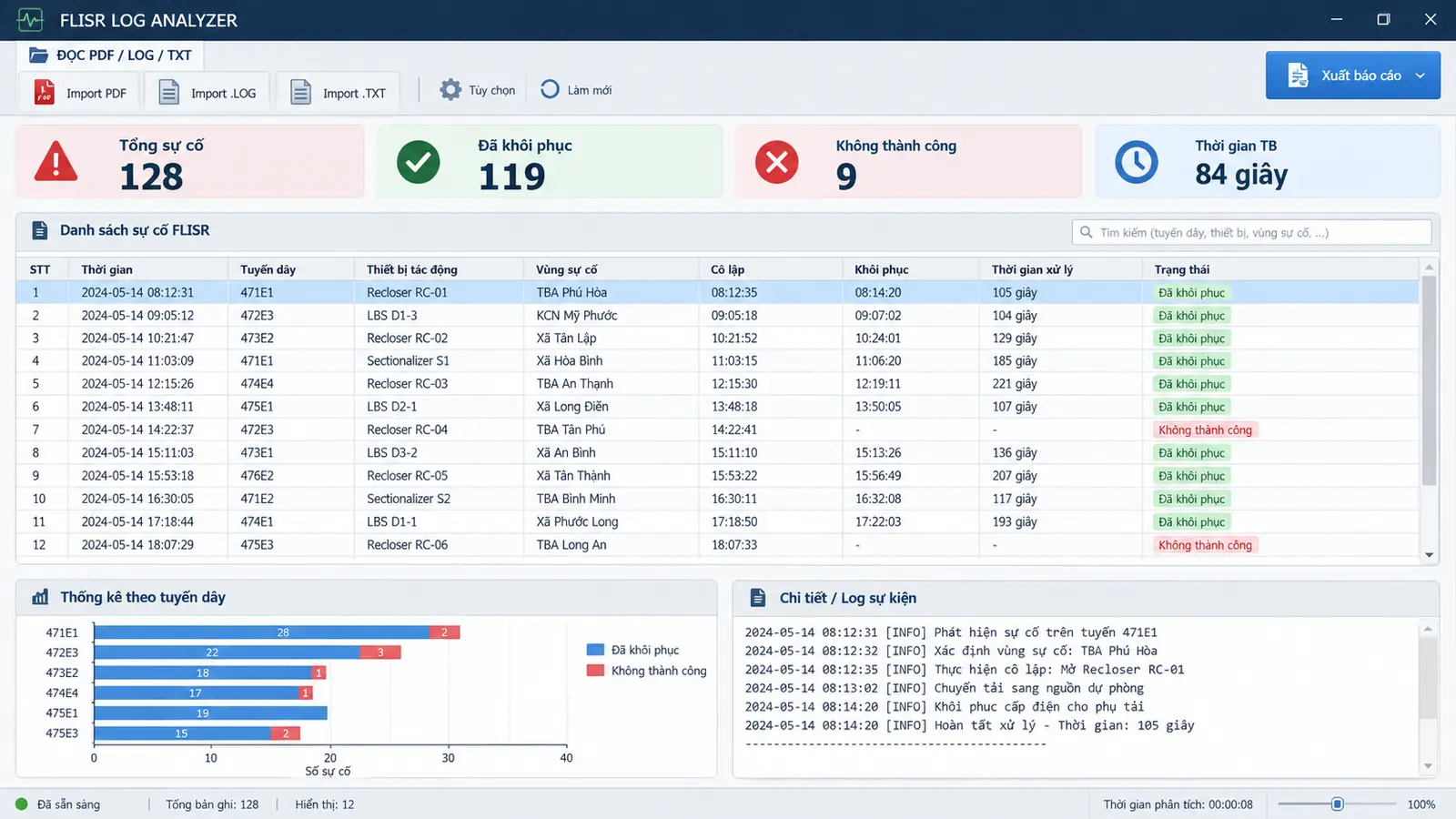Click the incident table scroll-down arrow
This screenshot has height=819, width=1456.
(1429, 555)
